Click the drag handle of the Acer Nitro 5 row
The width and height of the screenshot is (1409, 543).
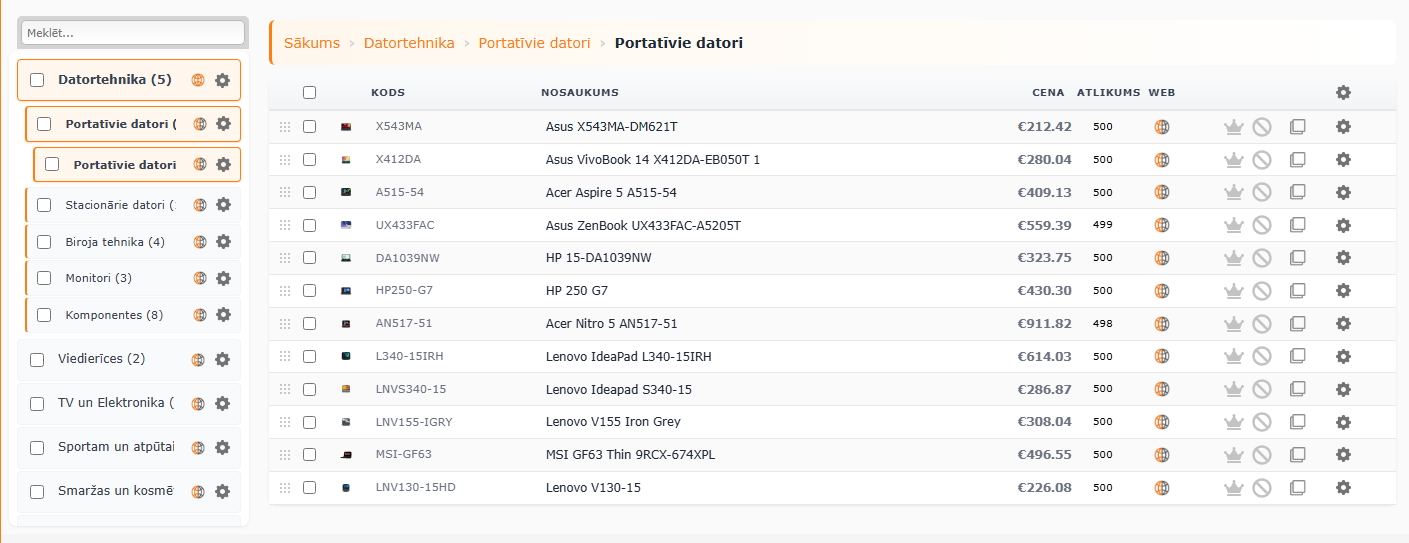point(285,324)
